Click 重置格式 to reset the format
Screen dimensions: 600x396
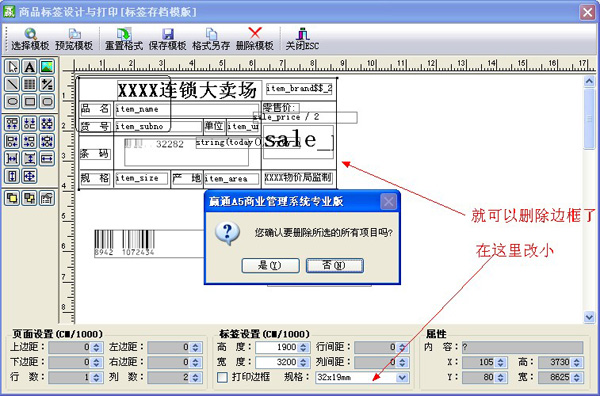coord(124,39)
